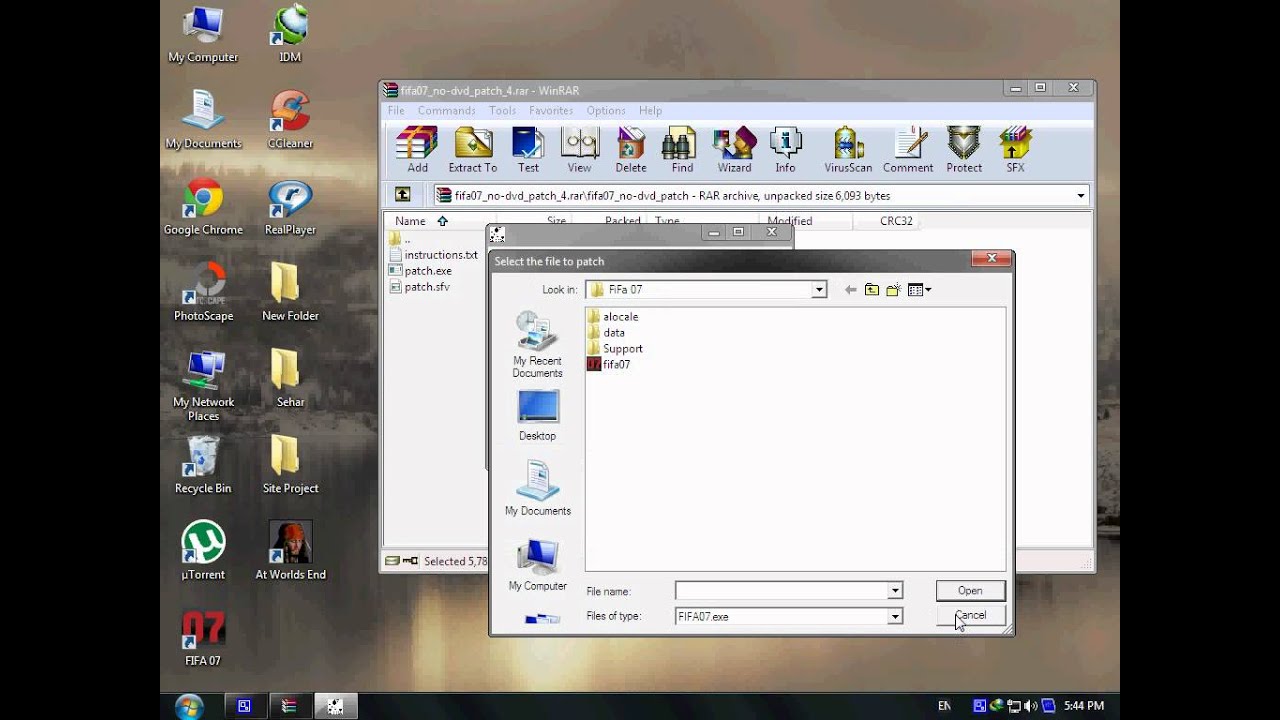Go back in the file dialog
The height and width of the screenshot is (720, 1280).
[850, 290]
